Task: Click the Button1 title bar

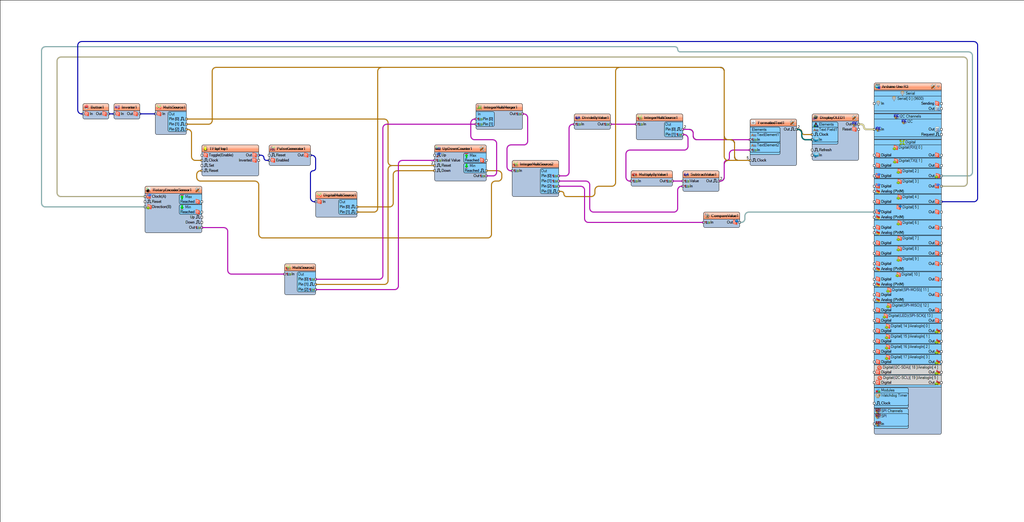Action: (96, 106)
